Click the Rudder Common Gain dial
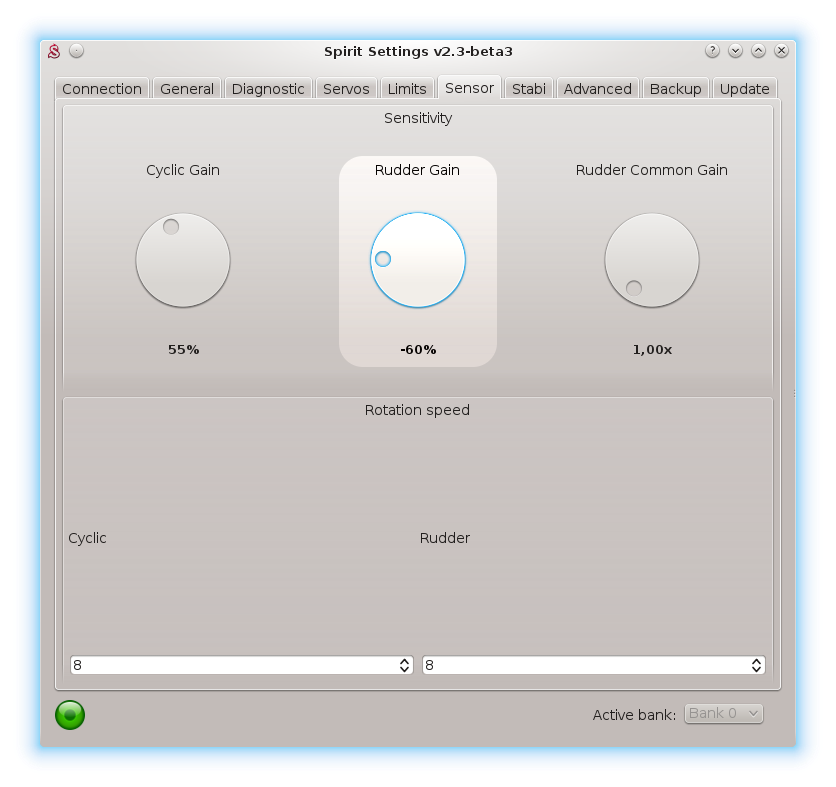The width and height of the screenshot is (836, 787). point(652,260)
